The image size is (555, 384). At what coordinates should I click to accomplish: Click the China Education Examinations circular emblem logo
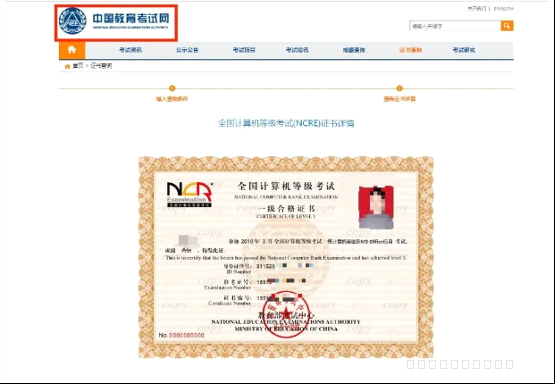point(72,21)
